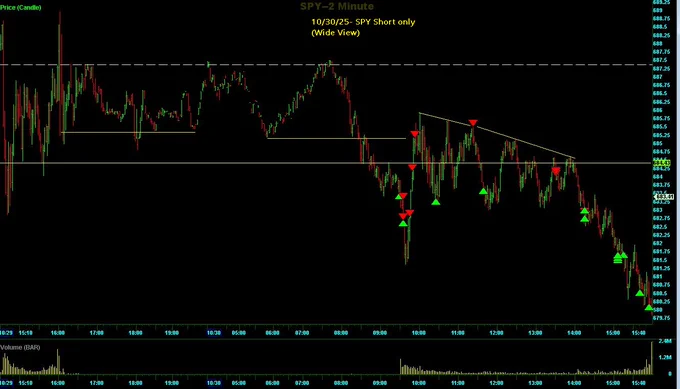This screenshot has height=389, width=680.
Task: Click the volume spike bar at 16:00
Action: 58,362
